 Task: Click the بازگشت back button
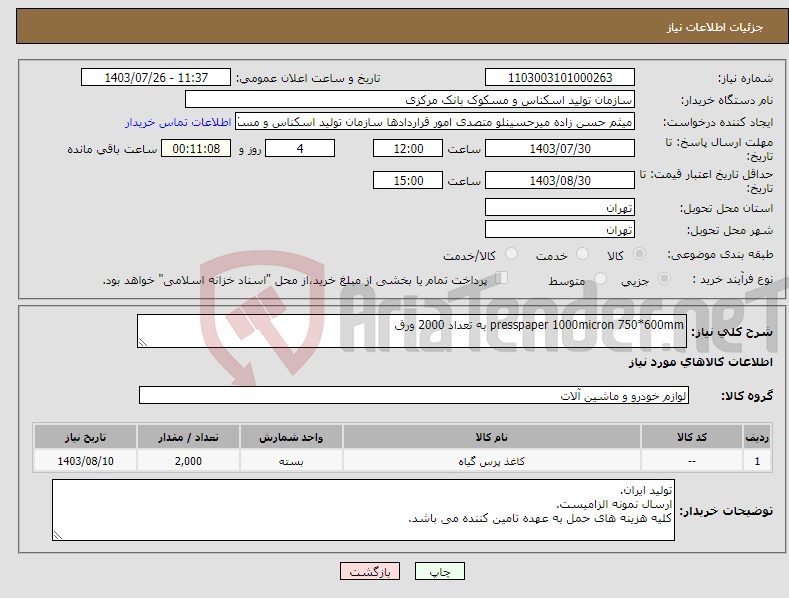(x=370, y=571)
